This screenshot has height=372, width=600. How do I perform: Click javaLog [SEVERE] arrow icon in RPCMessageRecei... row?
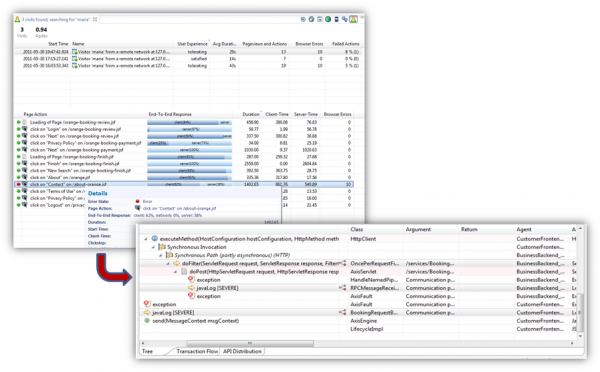(x=191, y=288)
